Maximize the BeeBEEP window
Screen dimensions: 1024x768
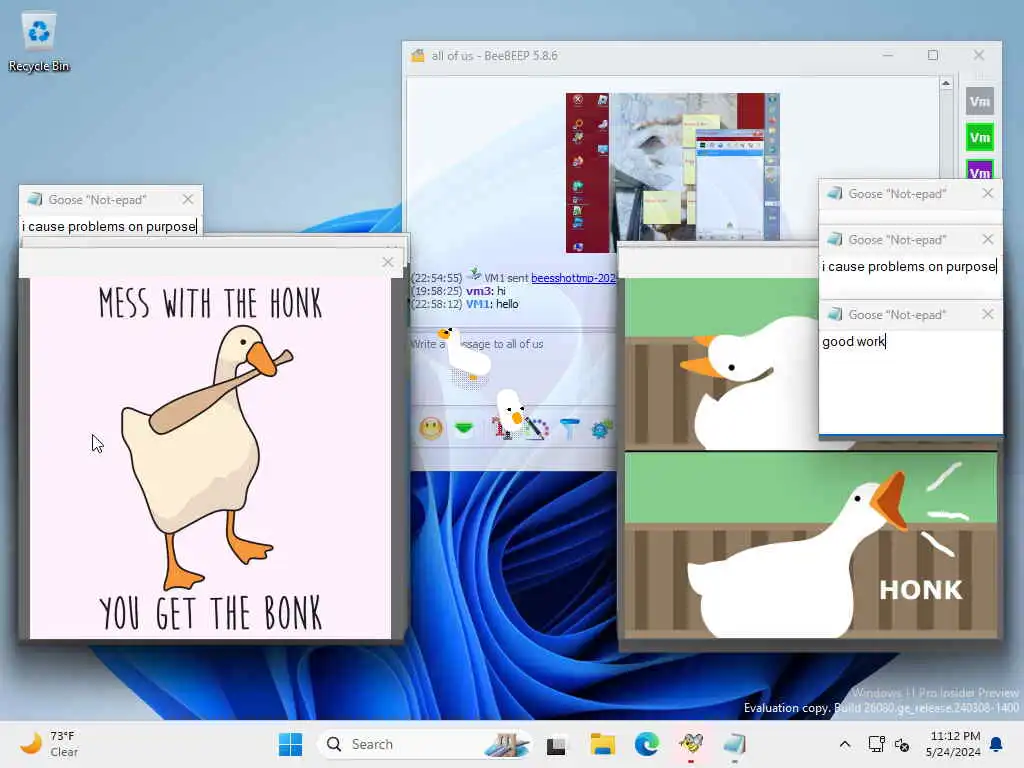click(933, 56)
